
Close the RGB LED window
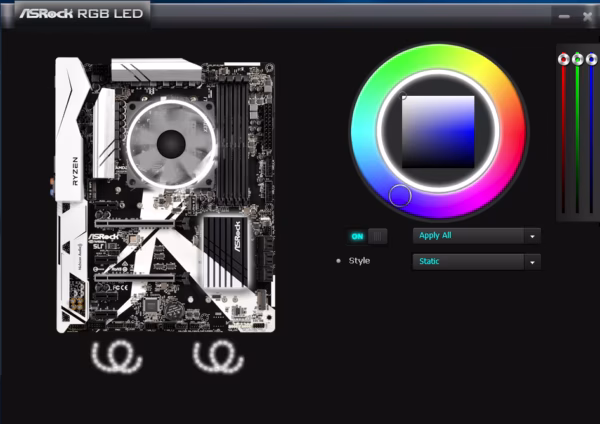(587, 16)
